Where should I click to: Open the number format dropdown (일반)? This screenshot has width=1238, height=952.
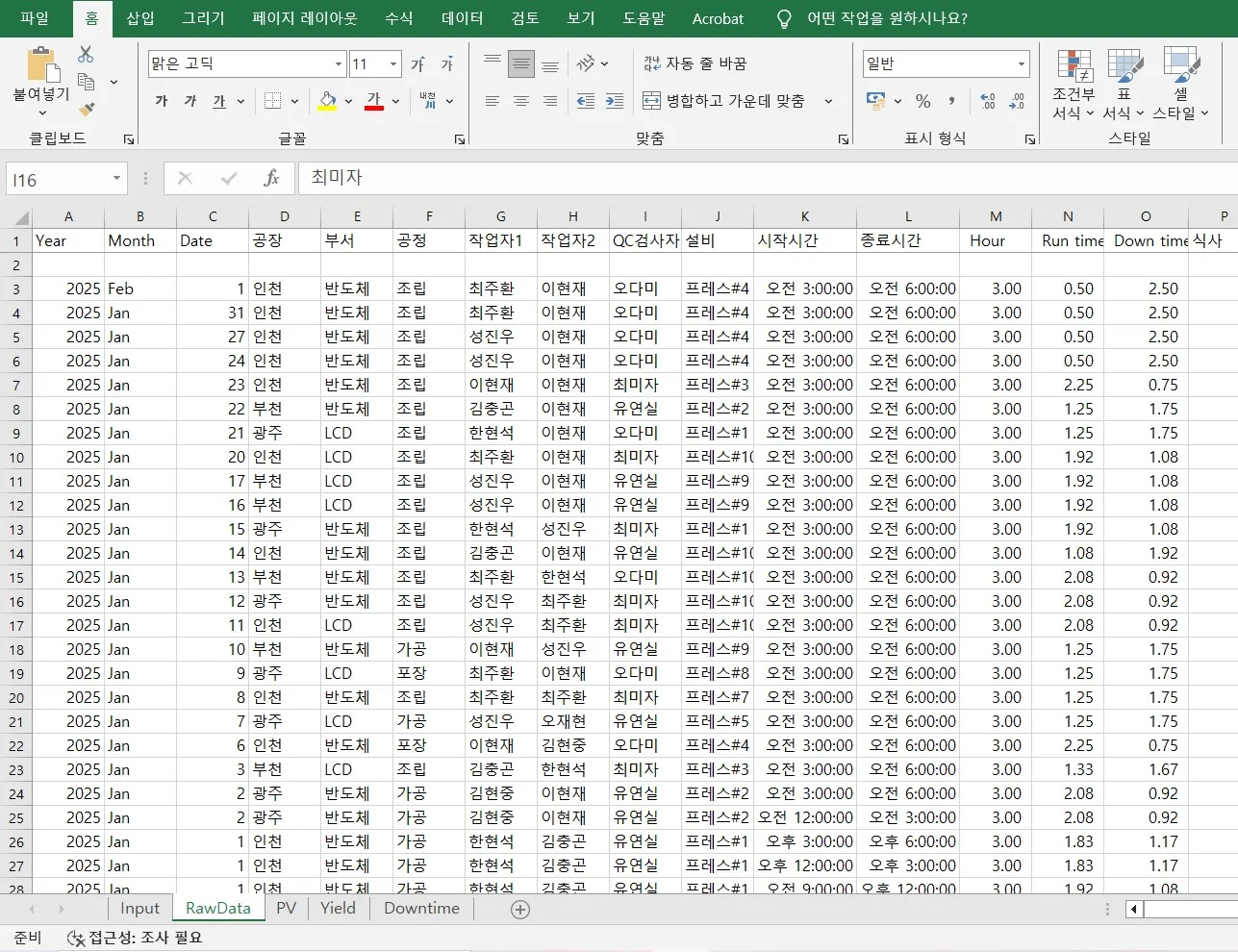pyautogui.click(x=1022, y=64)
